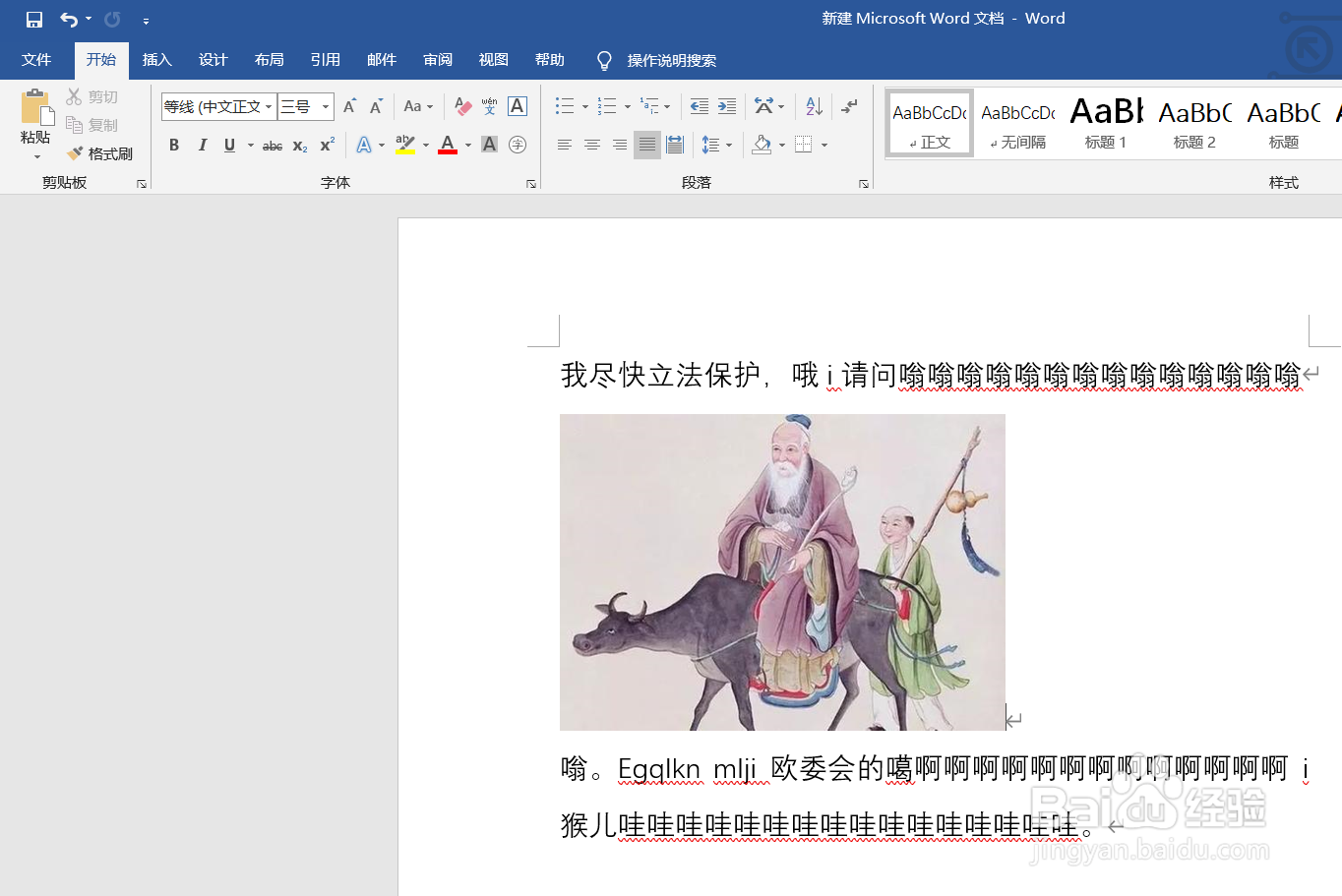Click the Sort A-Z icon
This screenshot has height=896, width=1342.
click(814, 106)
